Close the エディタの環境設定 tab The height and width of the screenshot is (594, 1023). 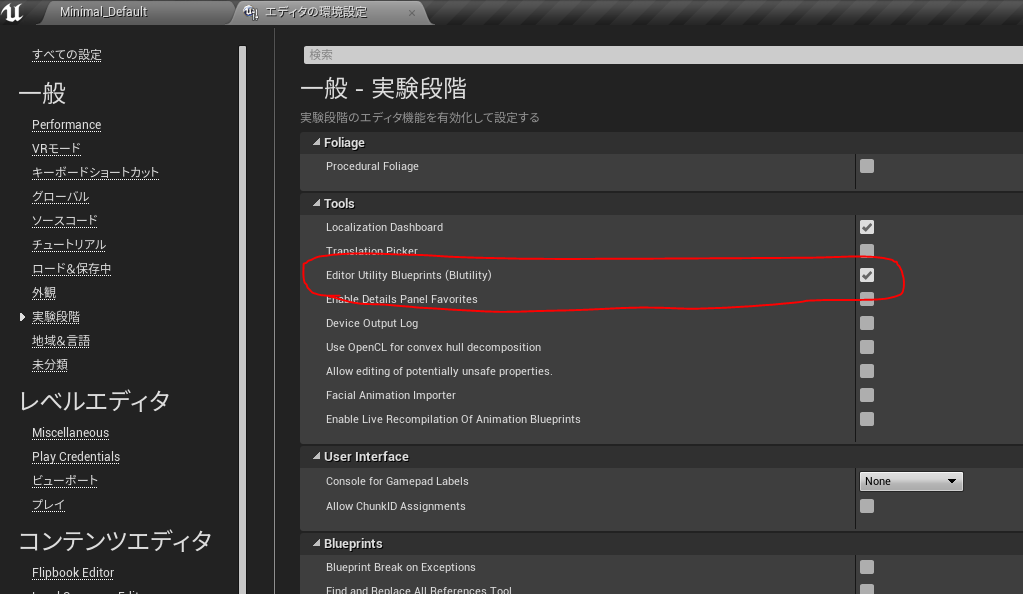412,13
